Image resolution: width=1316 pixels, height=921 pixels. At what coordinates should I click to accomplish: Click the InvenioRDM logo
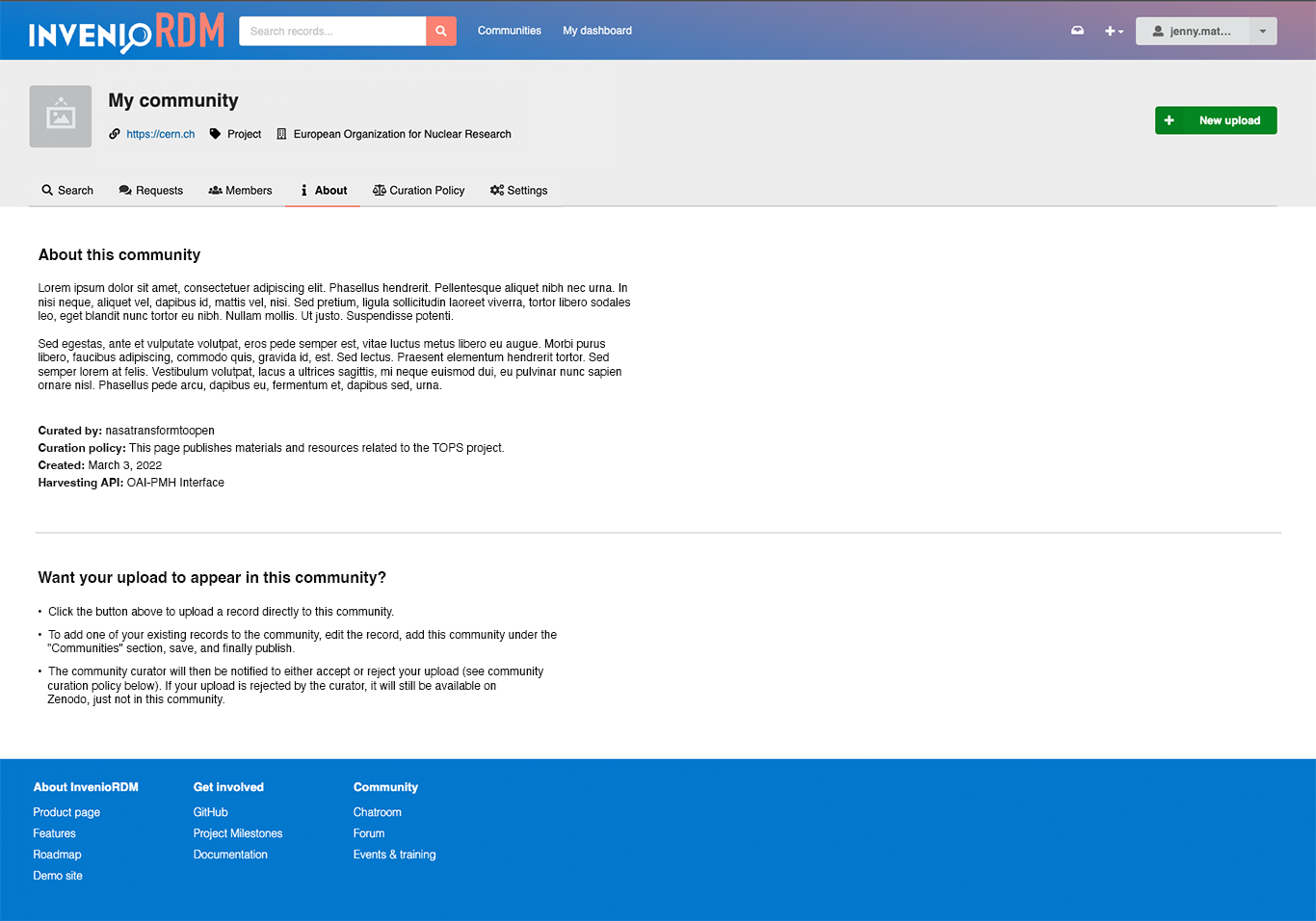[125, 30]
